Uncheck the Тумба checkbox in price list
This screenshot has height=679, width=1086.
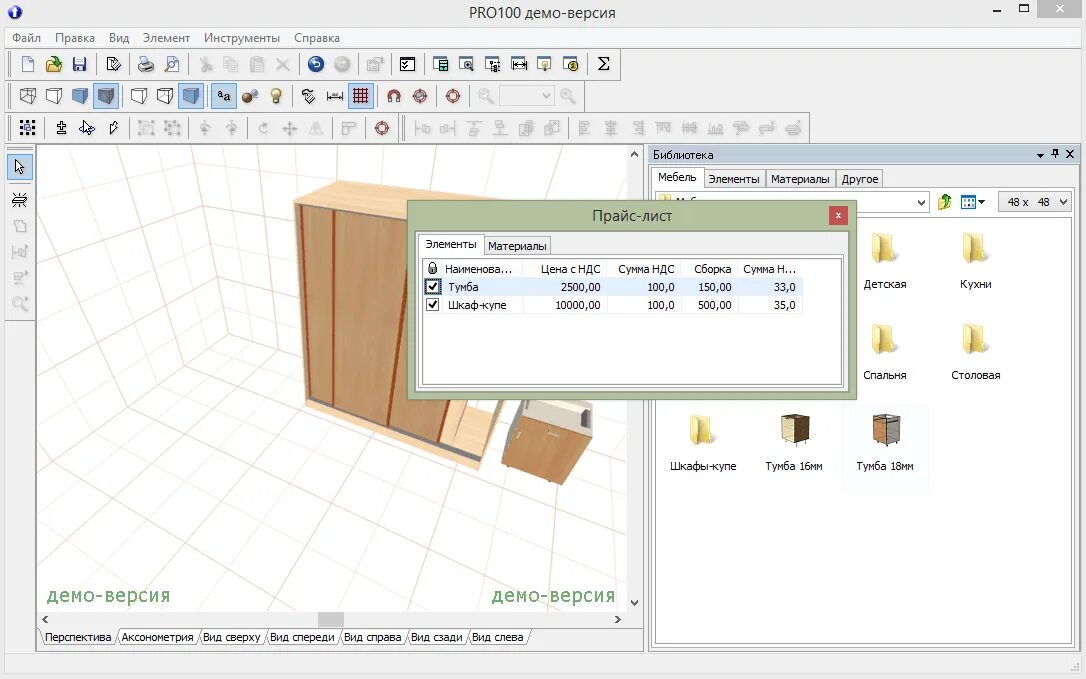pyautogui.click(x=433, y=286)
